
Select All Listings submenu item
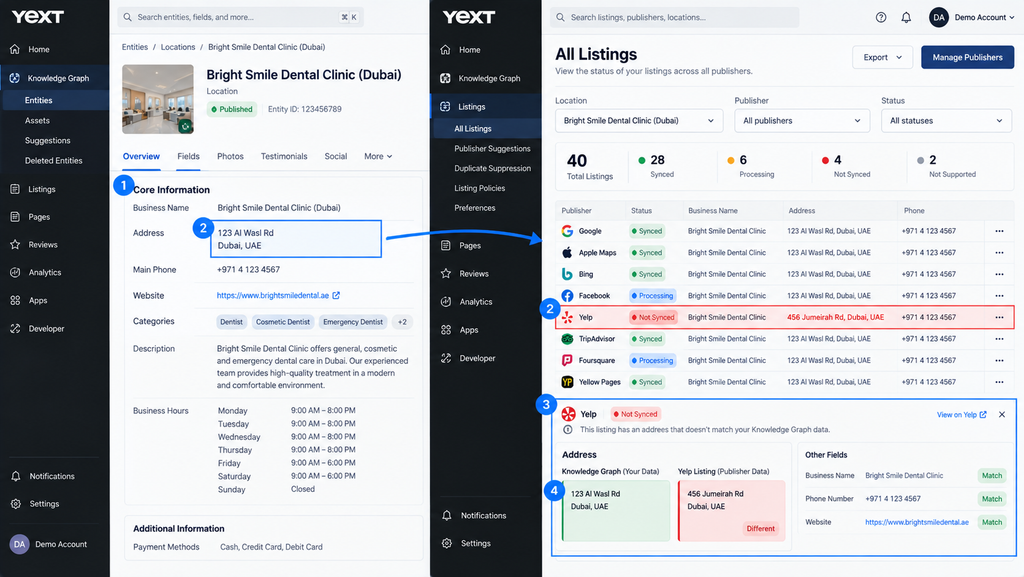click(487, 129)
